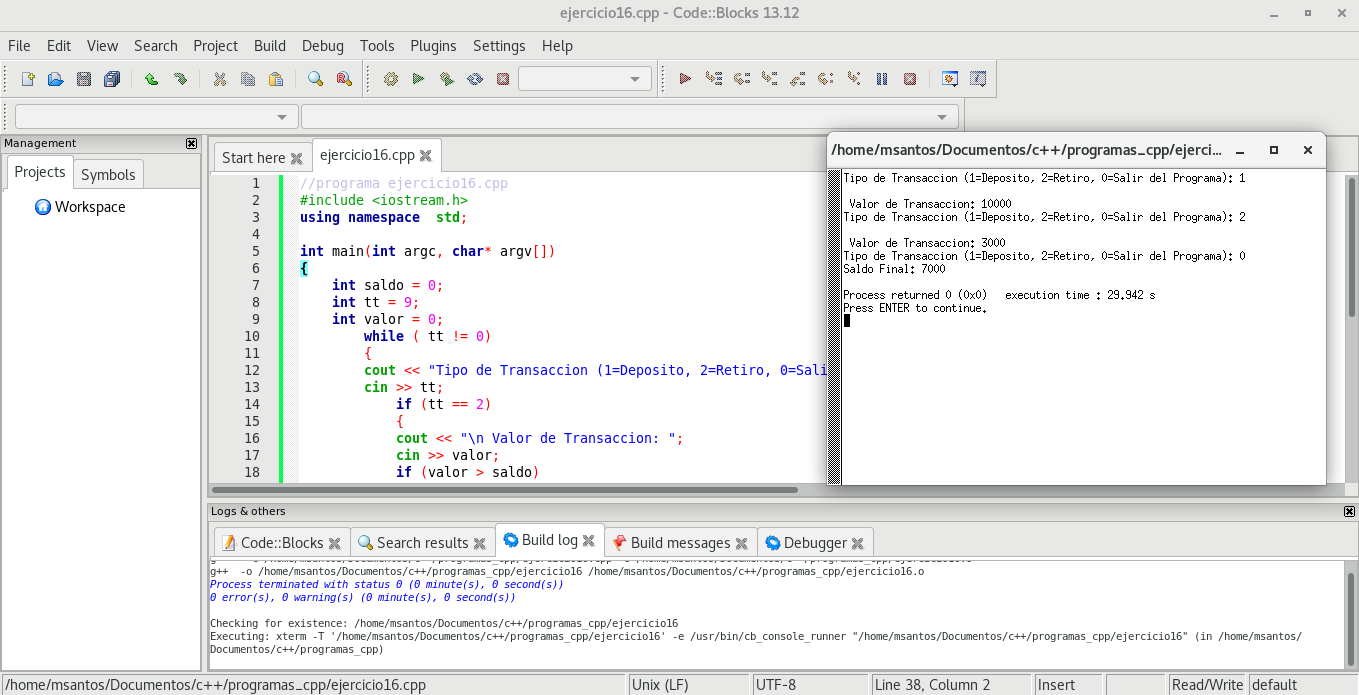Screen dimensions: 1359x695
Task: Click the Cut scissors icon
Action: [x=219, y=79]
